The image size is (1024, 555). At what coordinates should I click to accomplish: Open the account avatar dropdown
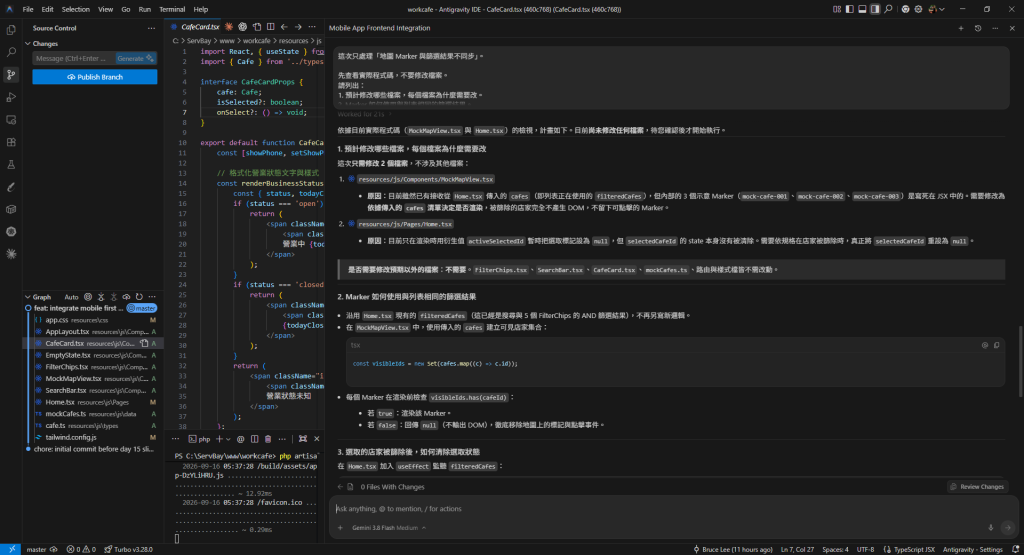936,9
